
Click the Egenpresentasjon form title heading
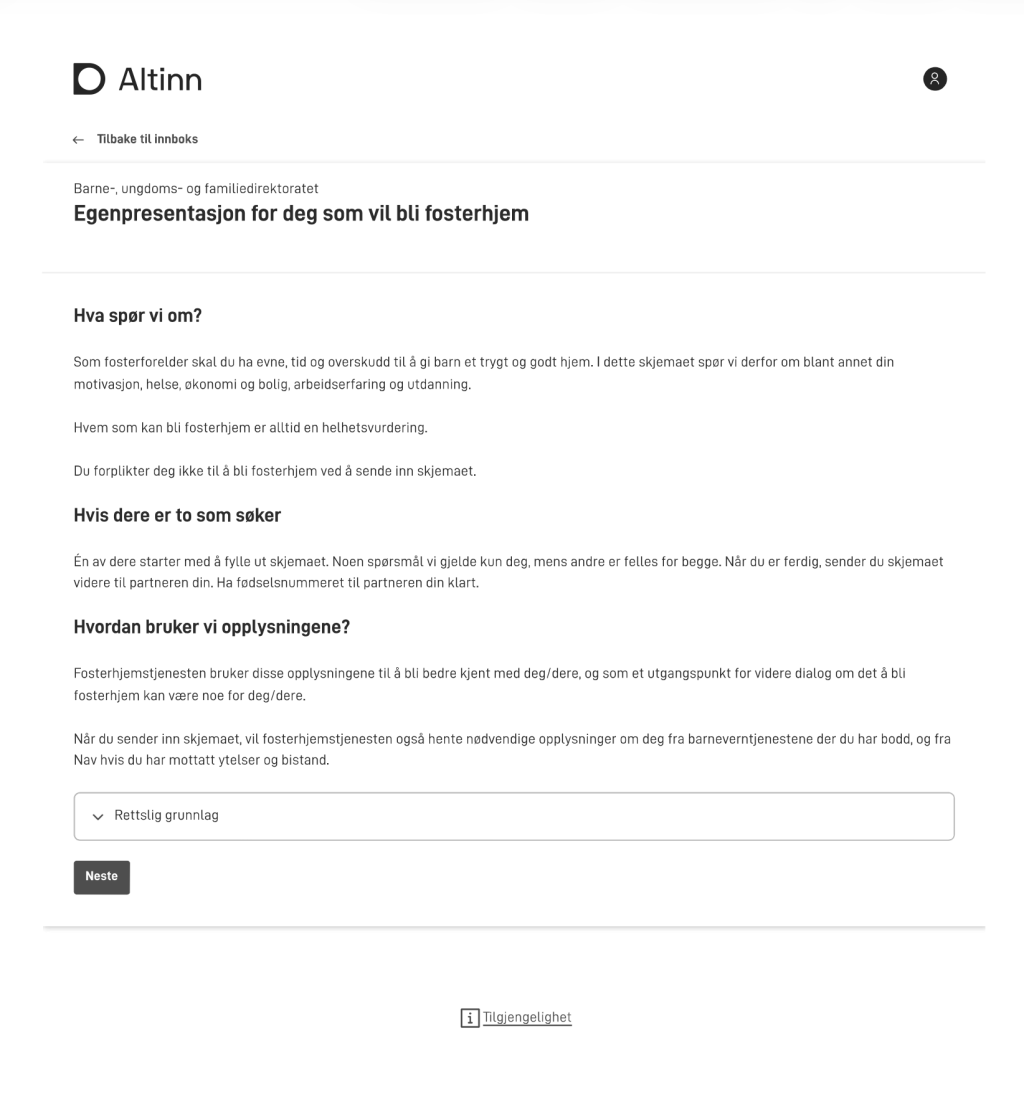click(x=301, y=213)
